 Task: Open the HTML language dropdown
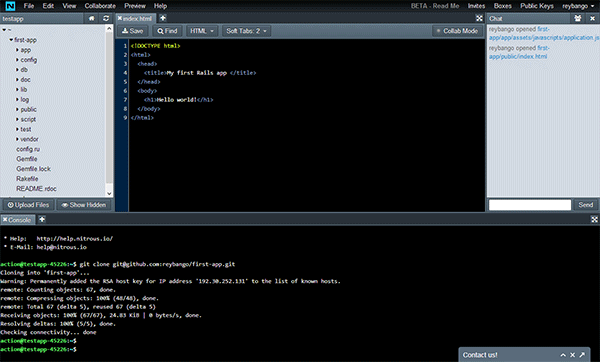(202, 31)
